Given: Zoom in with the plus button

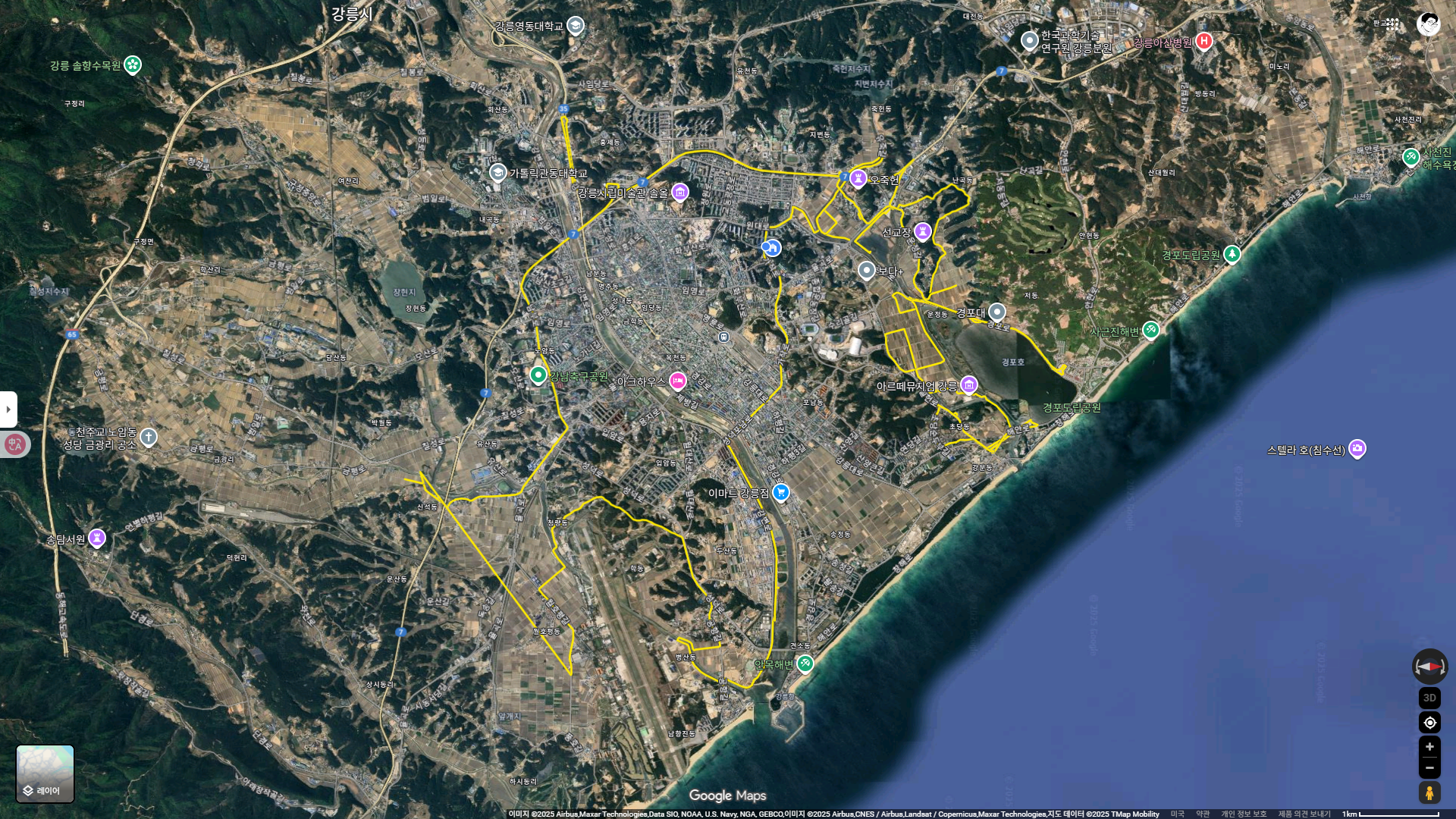Looking at the screenshot, I should click(1429, 747).
